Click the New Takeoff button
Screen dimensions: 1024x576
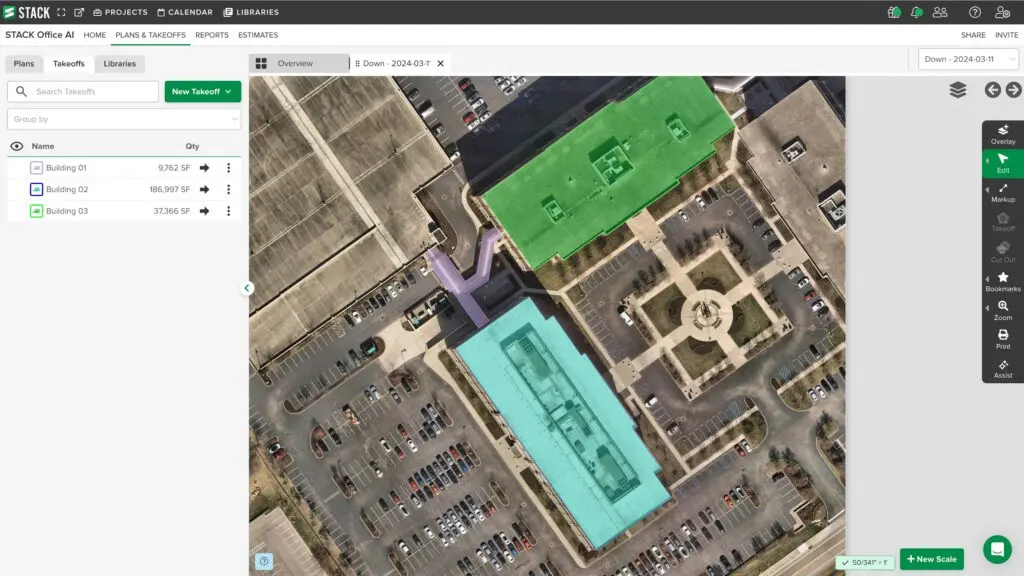(x=203, y=92)
